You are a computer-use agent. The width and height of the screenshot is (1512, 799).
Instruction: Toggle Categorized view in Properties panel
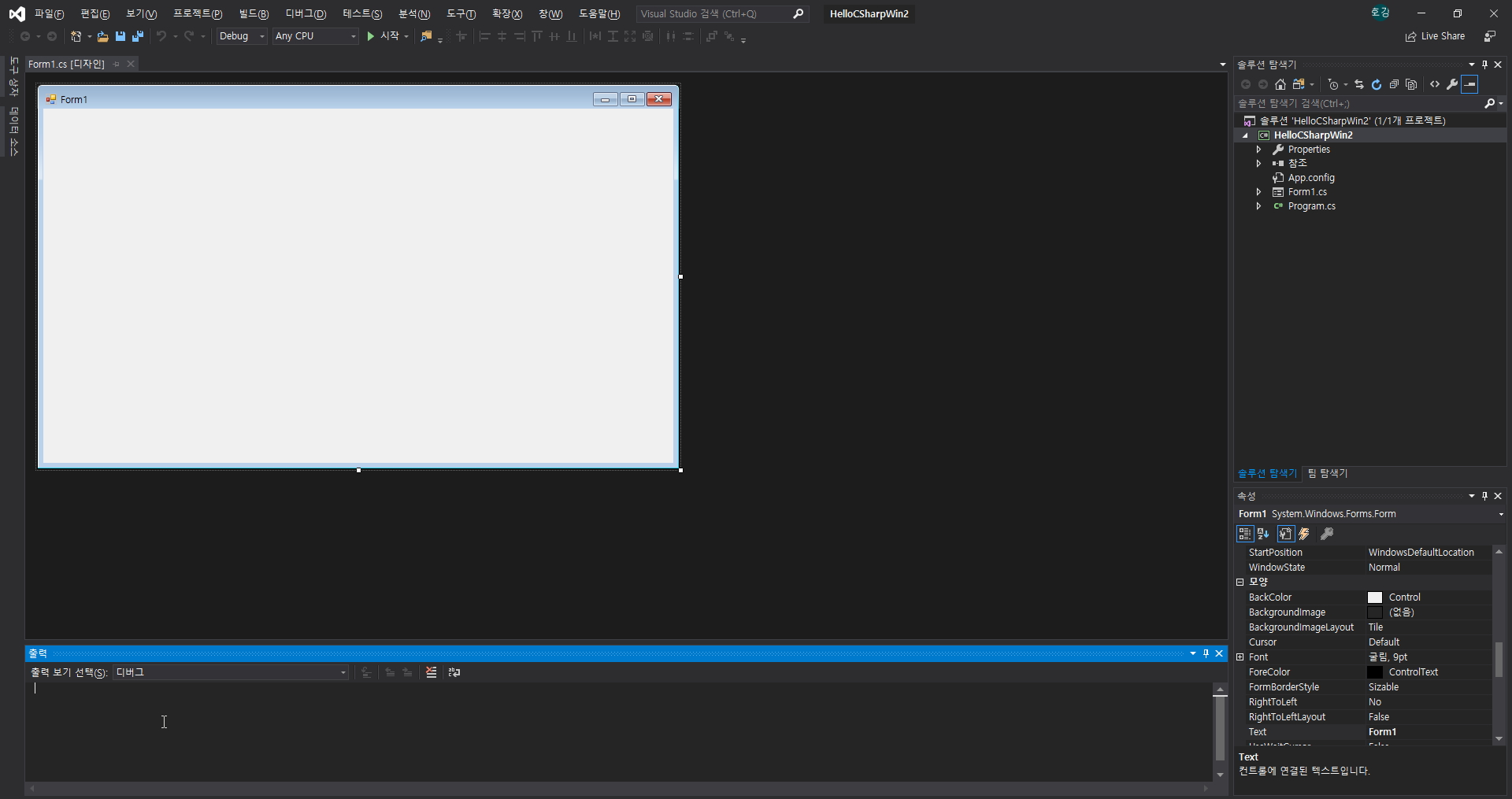1245,534
